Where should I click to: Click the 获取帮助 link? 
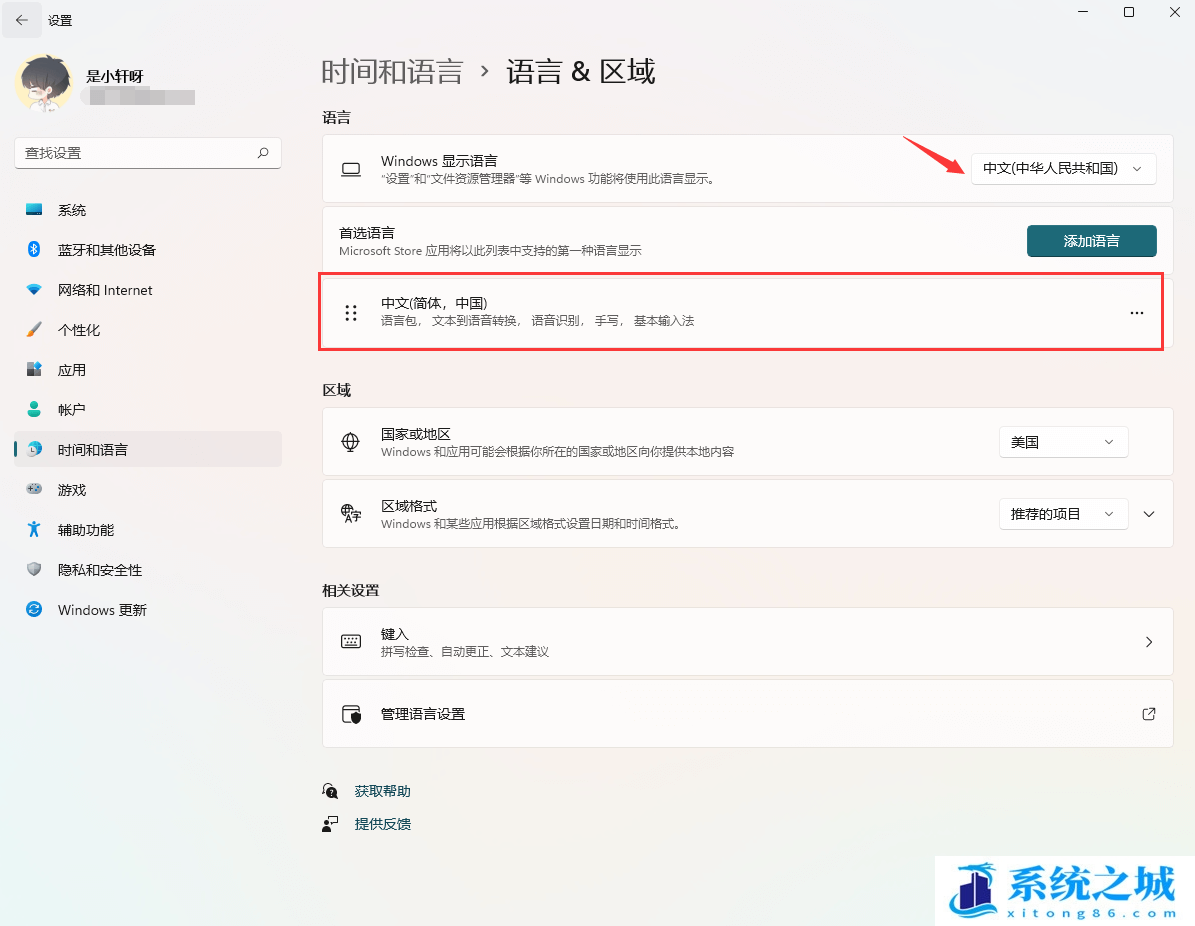coord(382,790)
